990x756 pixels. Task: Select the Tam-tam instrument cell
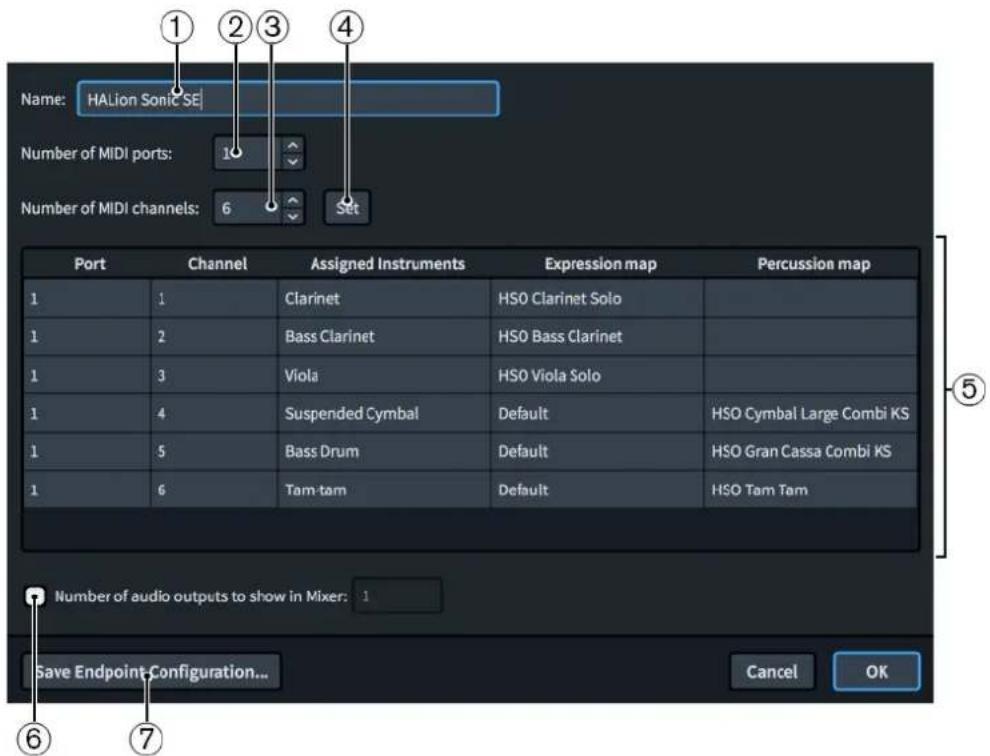click(384, 489)
